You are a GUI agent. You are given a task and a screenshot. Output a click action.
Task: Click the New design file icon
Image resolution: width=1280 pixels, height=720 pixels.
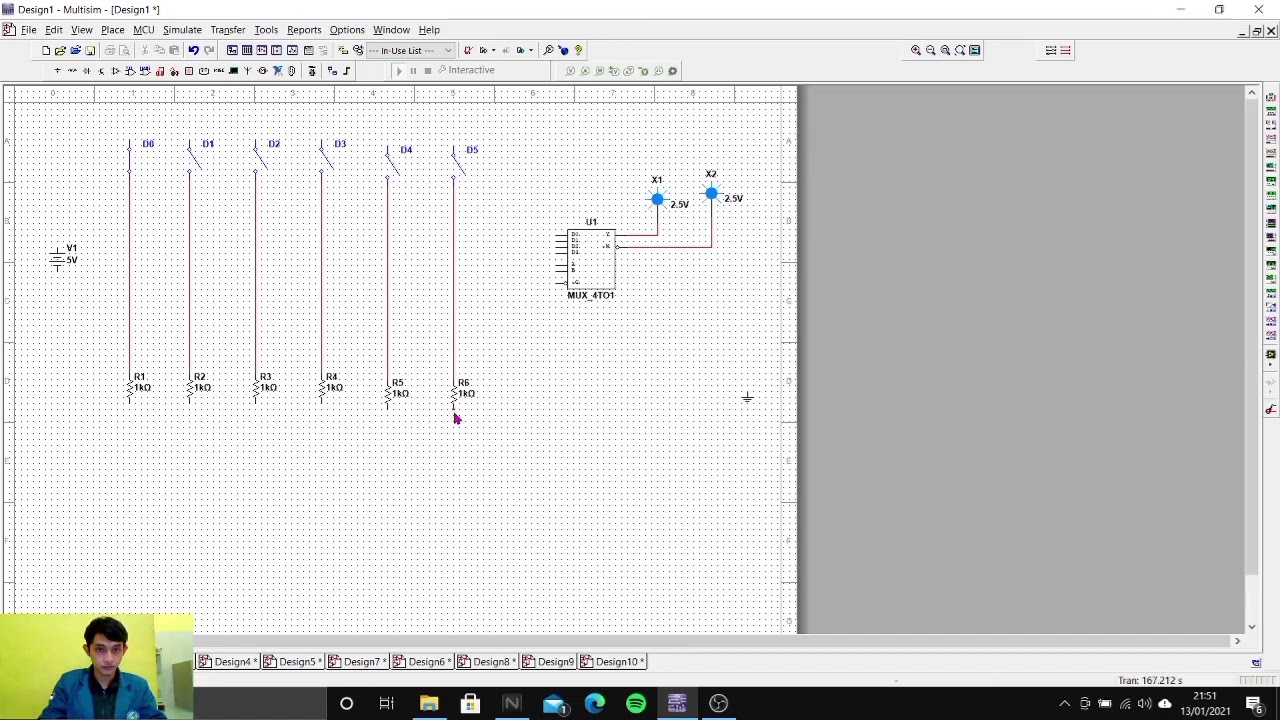click(x=46, y=50)
